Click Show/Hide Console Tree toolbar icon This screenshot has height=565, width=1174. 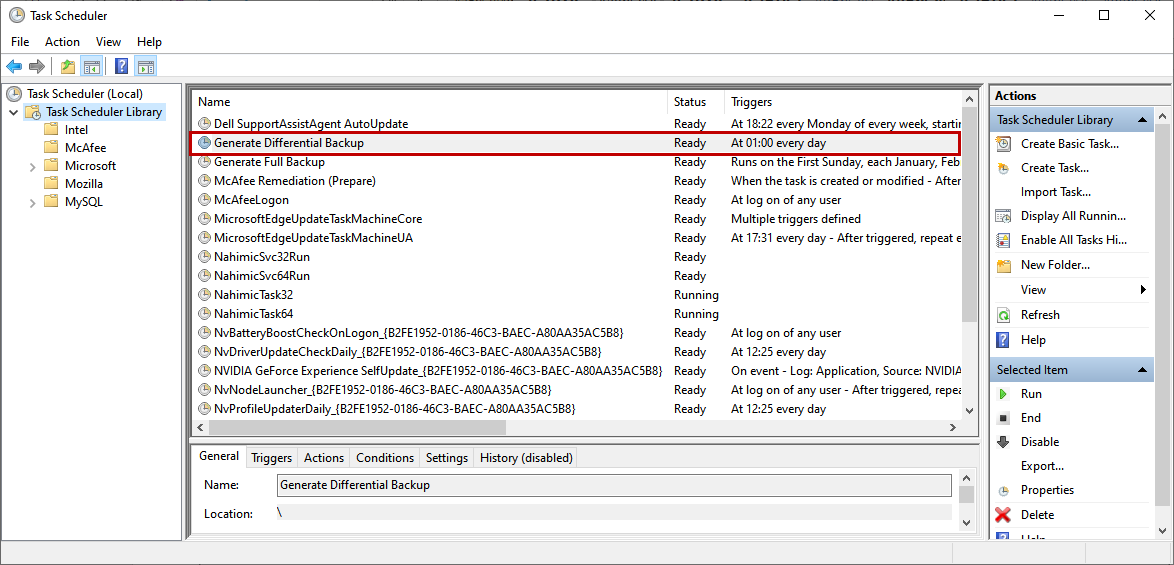click(92, 67)
